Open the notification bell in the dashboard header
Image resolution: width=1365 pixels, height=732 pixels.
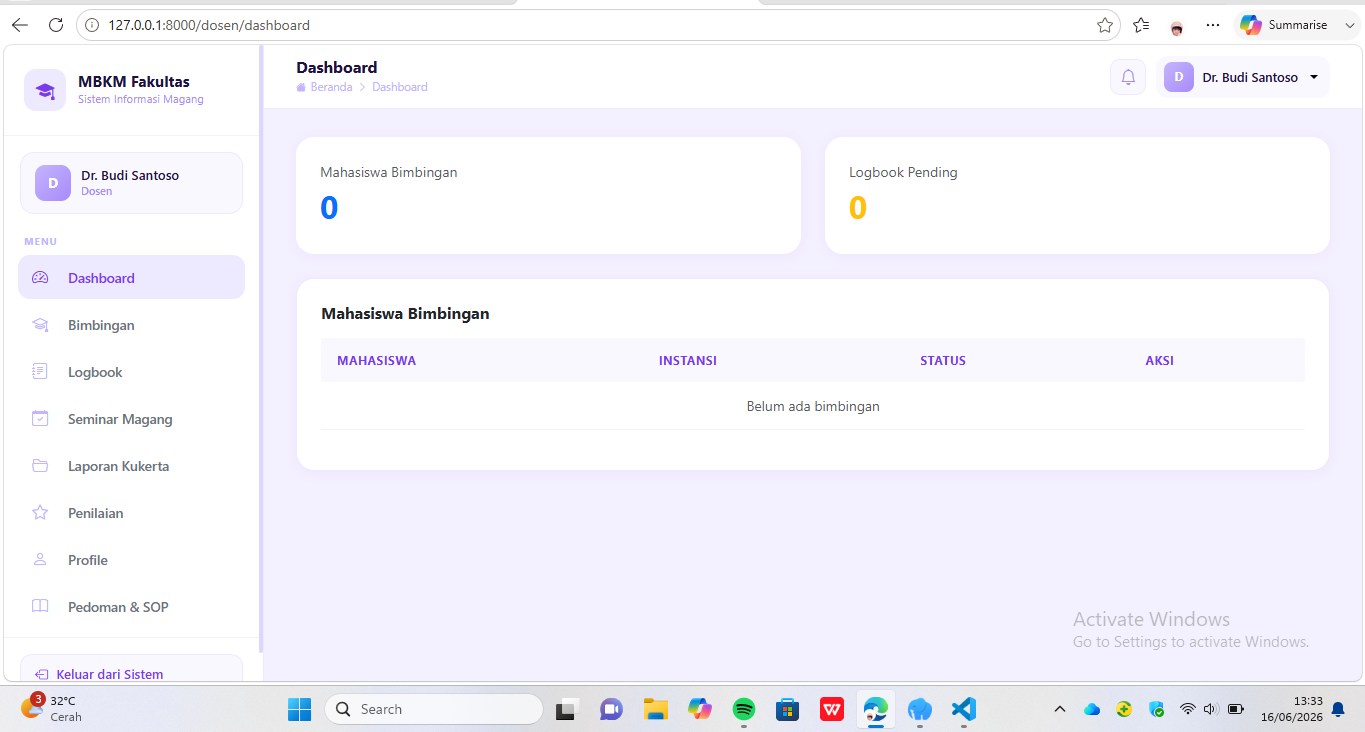[x=1128, y=77]
